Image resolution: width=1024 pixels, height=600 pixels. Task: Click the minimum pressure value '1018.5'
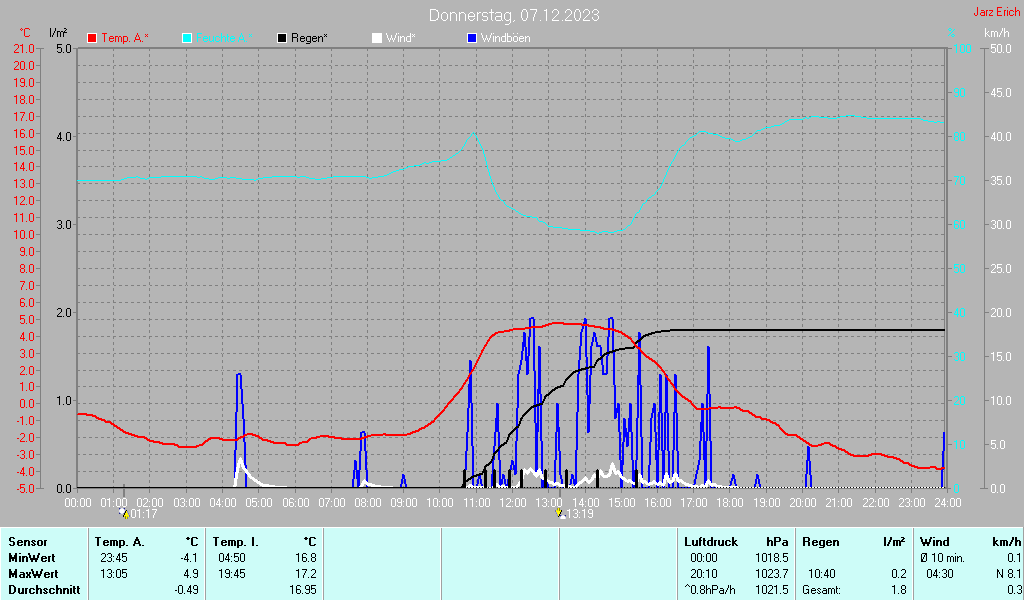pos(771,558)
